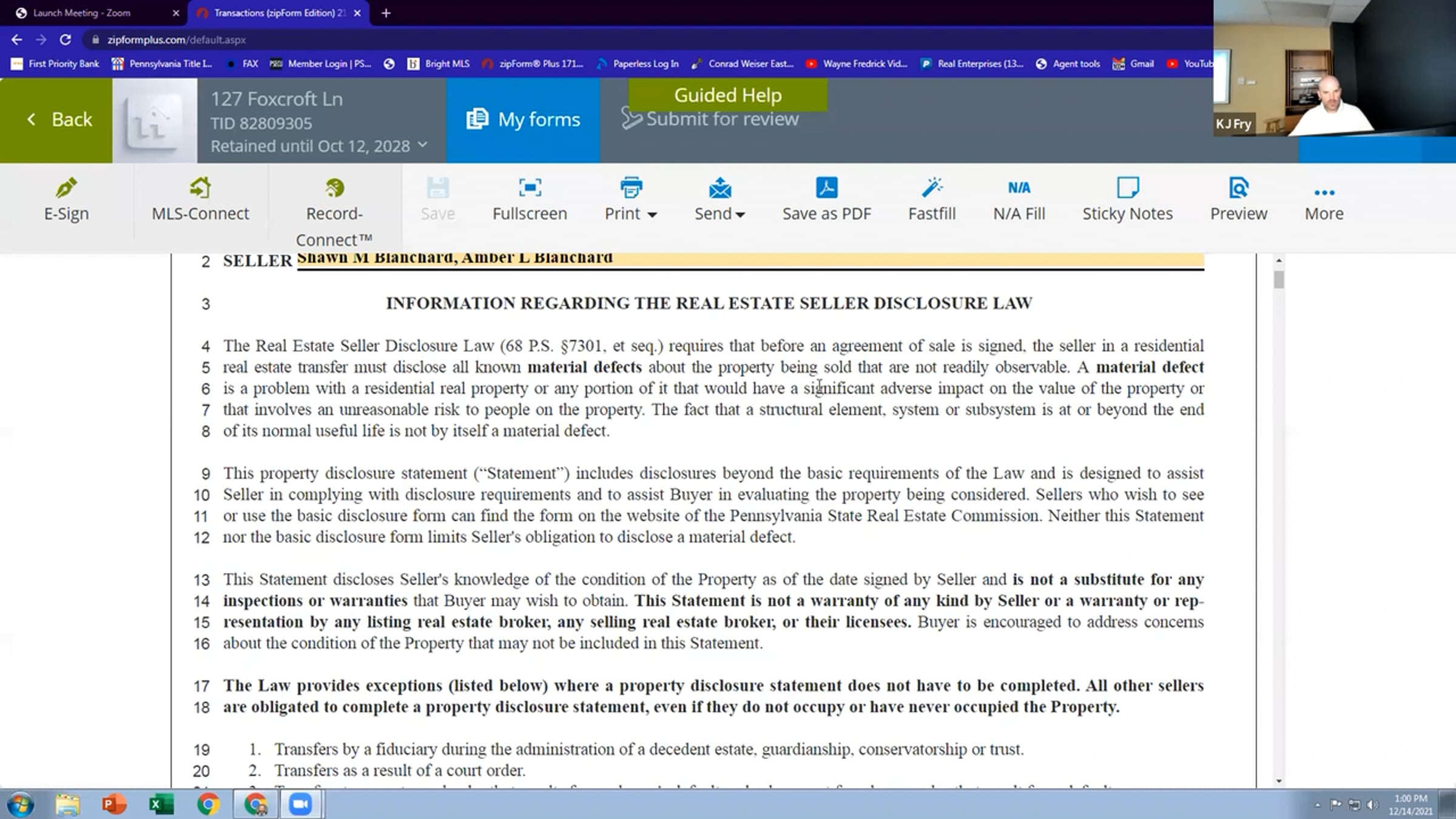Image resolution: width=1456 pixels, height=819 pixels.
Task: Expand the Retained until date chevron
Action: click(x=423, y=145)
